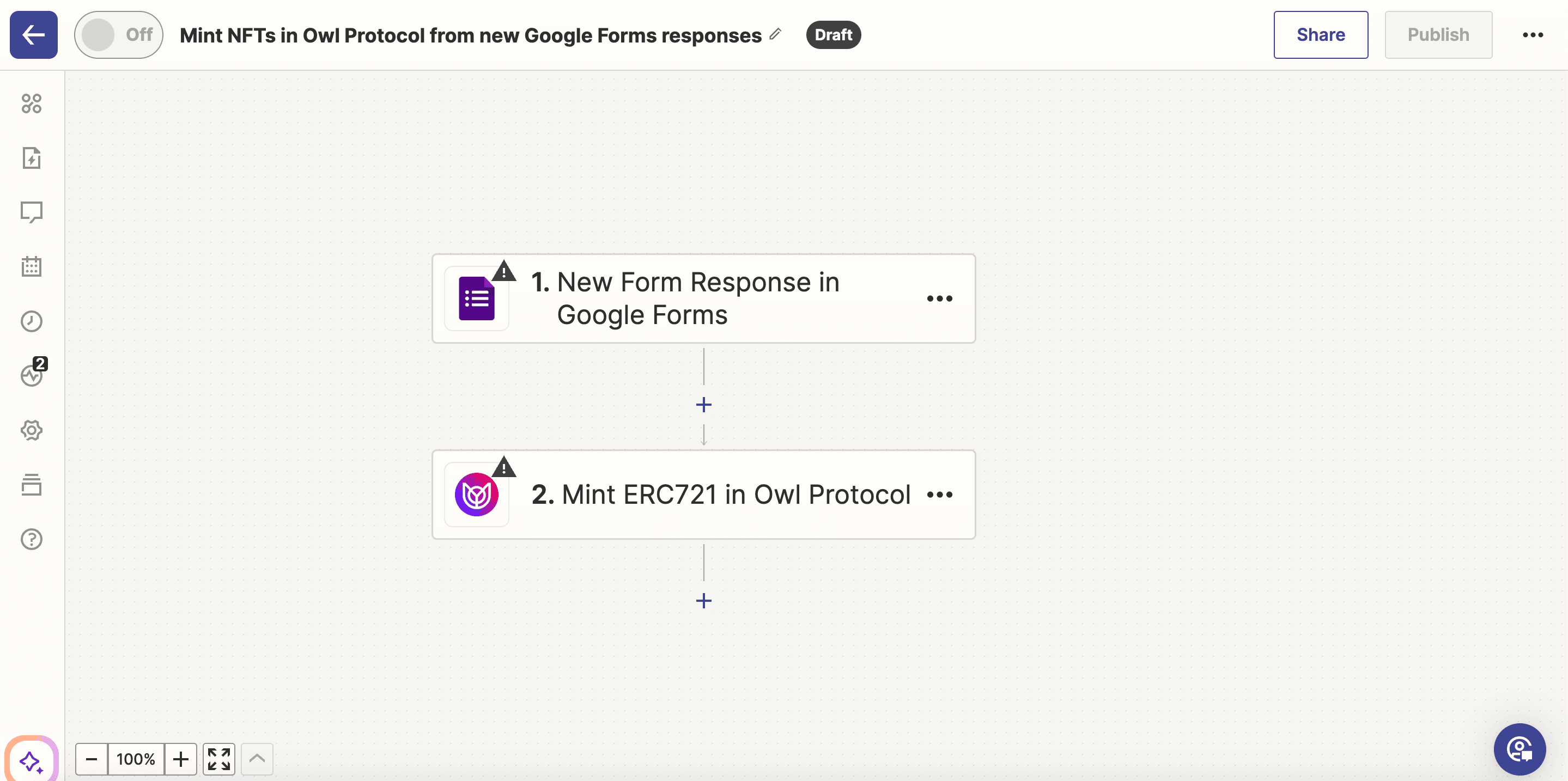Screen dimensions: 1568x781
Task: Click the pencil icon to rename Zap
Action: tap(775, 34)
